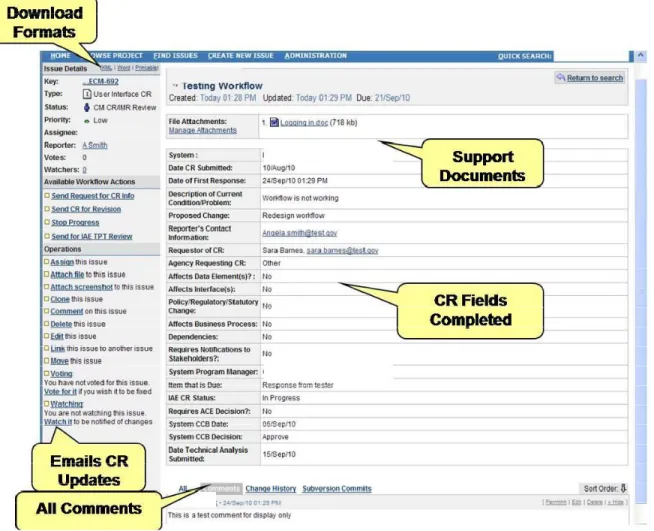Click inside the Quick Search field
Viewport: 654px width, 531px height.
tap(591, 56)
